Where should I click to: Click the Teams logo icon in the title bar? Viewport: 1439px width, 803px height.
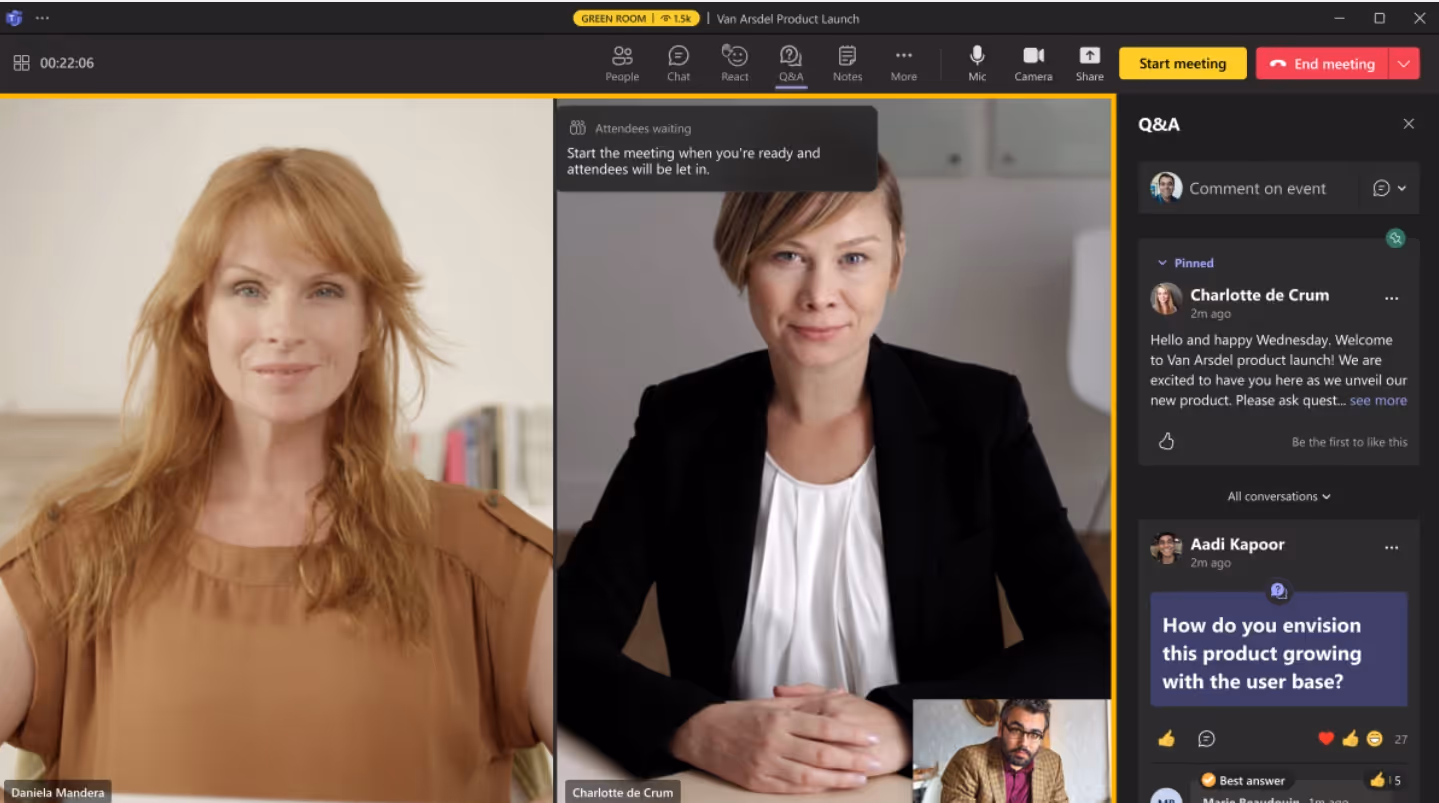point(14,18)
